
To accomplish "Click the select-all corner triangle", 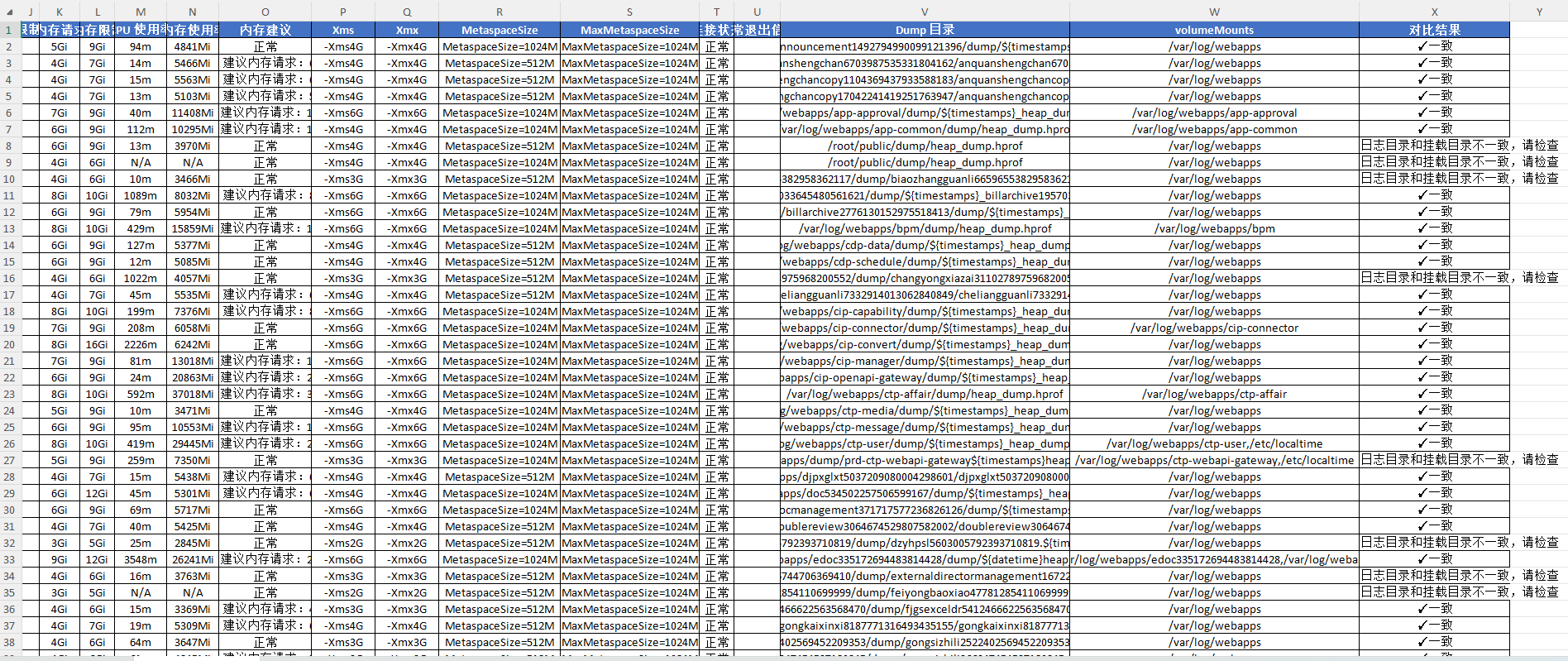I will pyautogui.click(x=10, y=12).
